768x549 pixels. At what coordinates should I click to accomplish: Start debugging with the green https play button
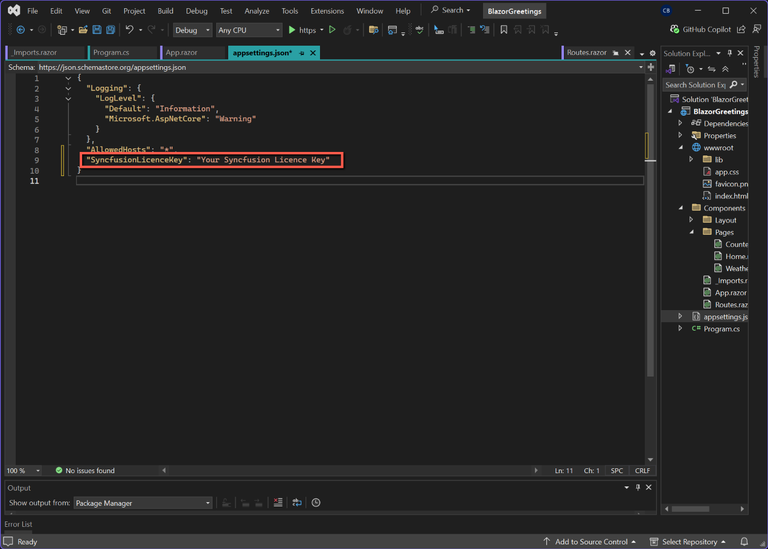pos(293,30)
